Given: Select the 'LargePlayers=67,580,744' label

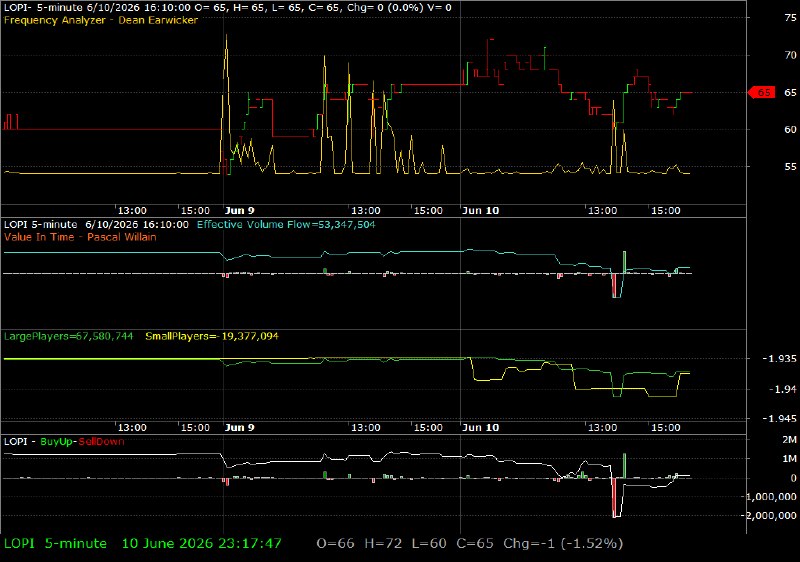Looking at the screenshot, I should tap(68, 336).
